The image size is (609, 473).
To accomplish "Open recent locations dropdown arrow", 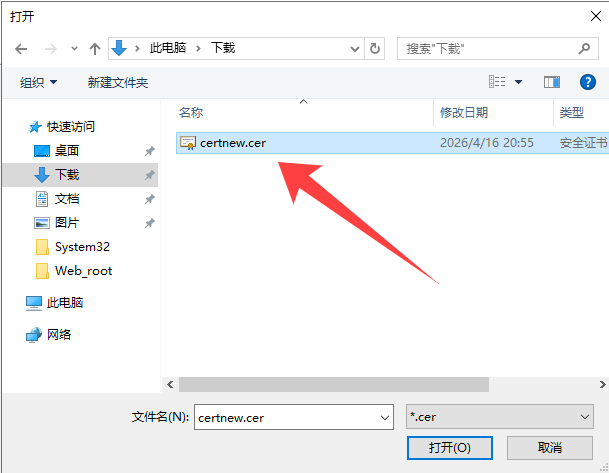I will (x=74, y=49).
